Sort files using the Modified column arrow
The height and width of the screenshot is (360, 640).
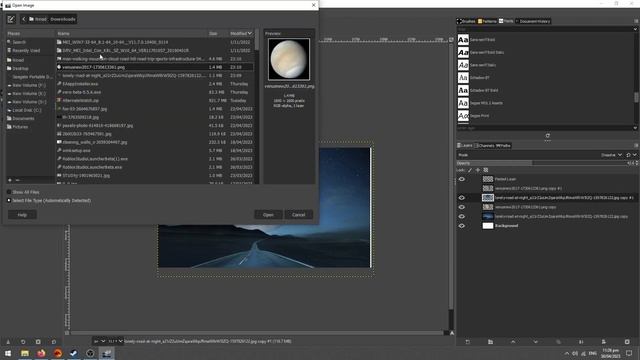click(x=250, y=33)
